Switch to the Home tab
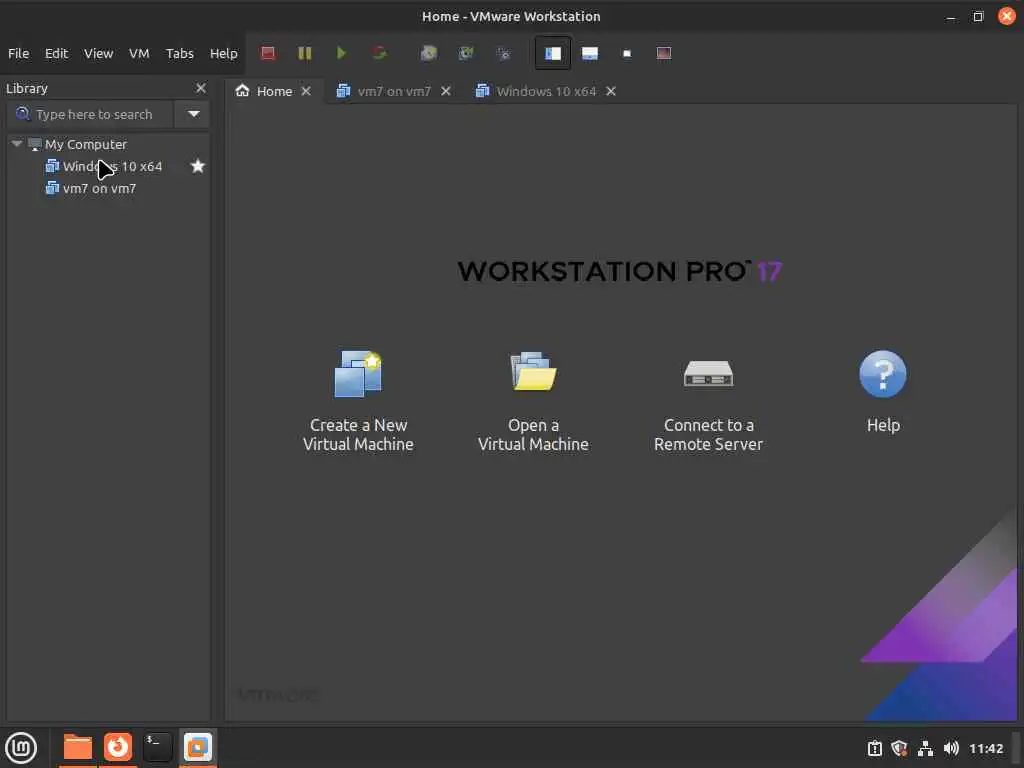This screenshot has width=1024, height=768. (x=274, y=91)
